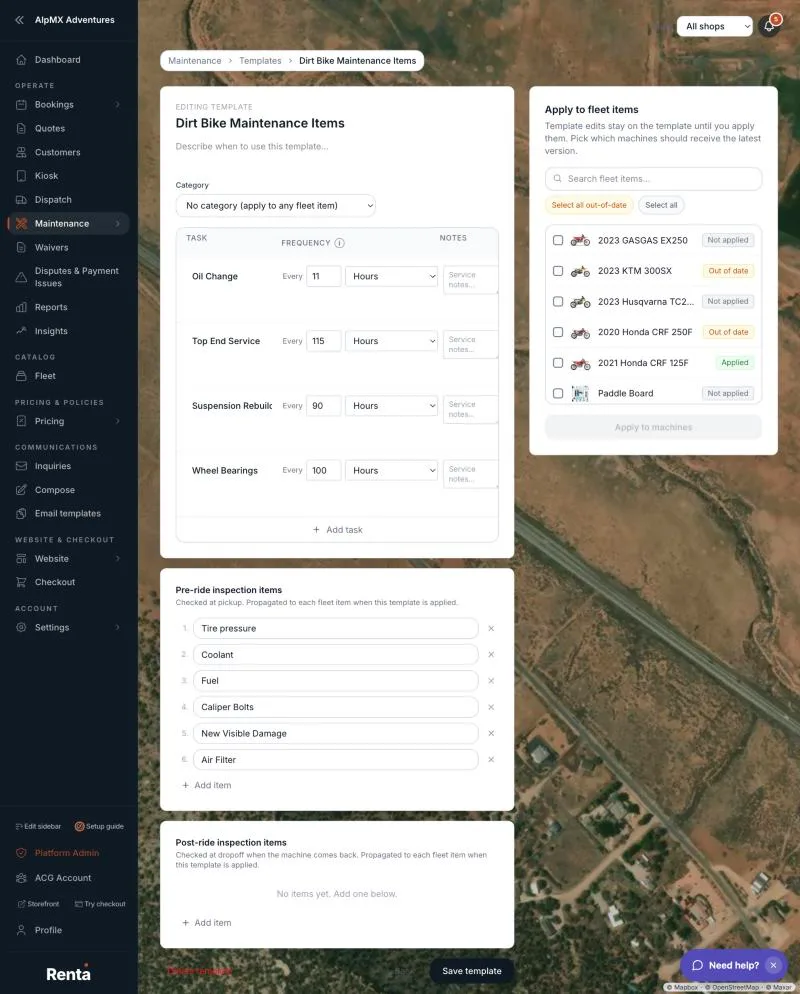The image size is (800, 994).
Task: Remove the Air Filter inspection item
Action: (x=491, y=759)
